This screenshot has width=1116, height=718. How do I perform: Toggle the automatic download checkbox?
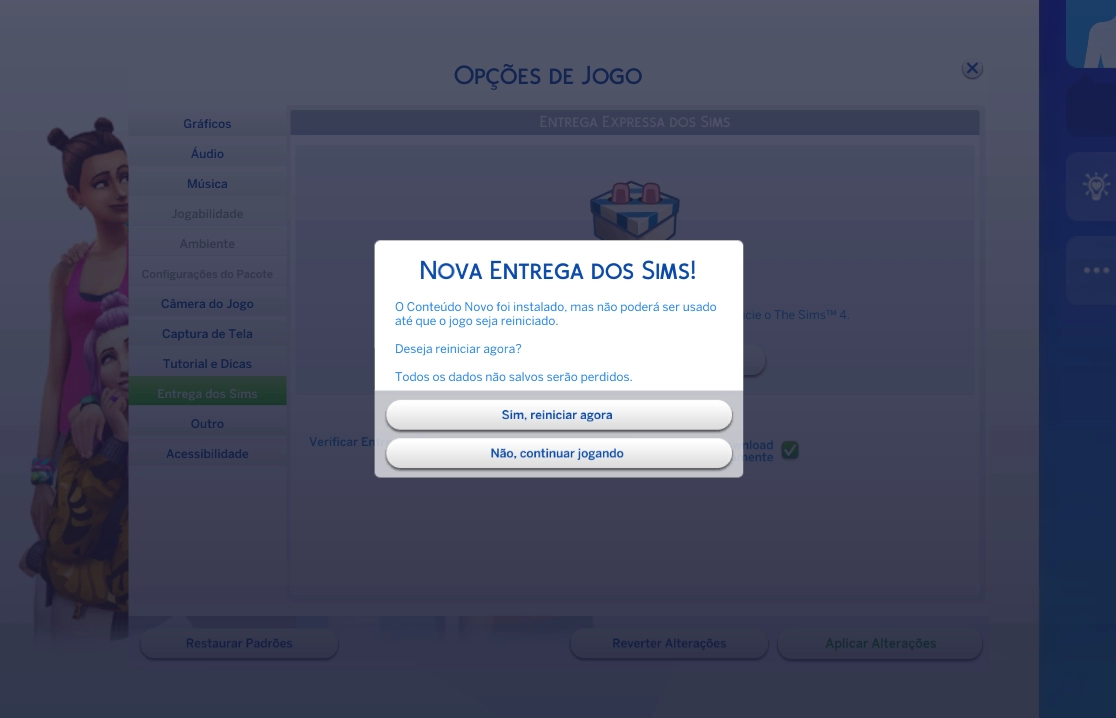click(x=790, y=450)
